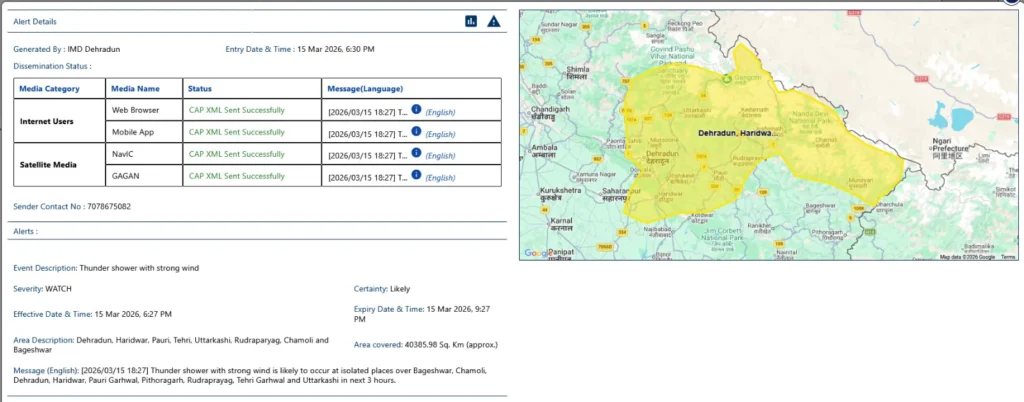Click the Media Name column header
This screenshot has width=1024, height=402.
click(136, 88)
